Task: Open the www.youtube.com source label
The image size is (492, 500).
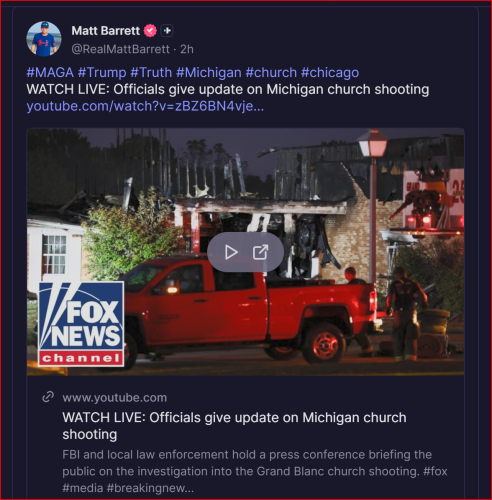Action: coord(114,398)
